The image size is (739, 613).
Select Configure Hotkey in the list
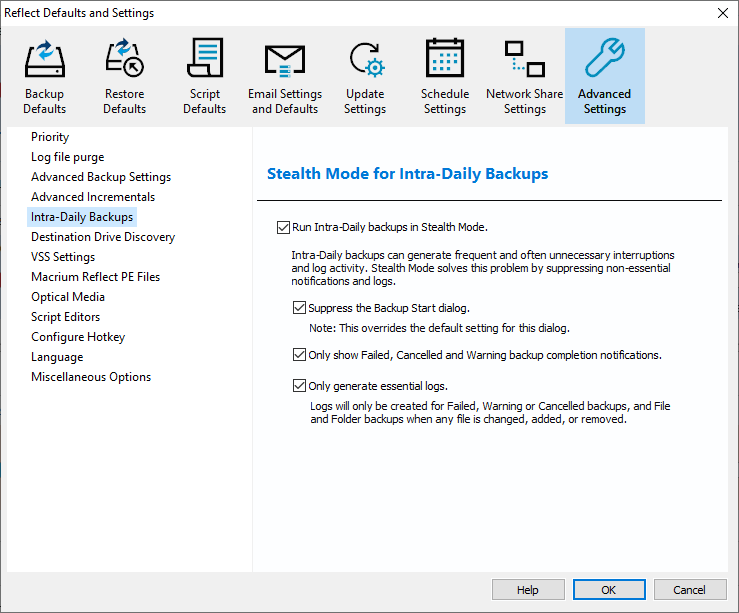78,337
